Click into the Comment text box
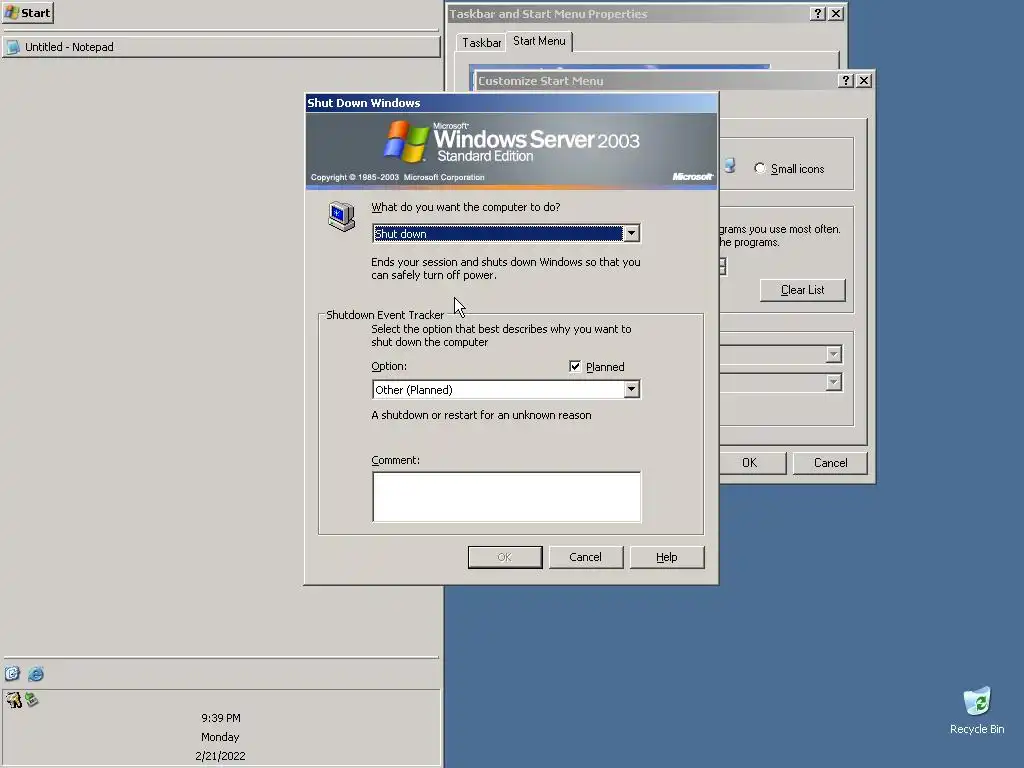Image resolution: width=1024 pixels, height=768 pixels. 506,497
